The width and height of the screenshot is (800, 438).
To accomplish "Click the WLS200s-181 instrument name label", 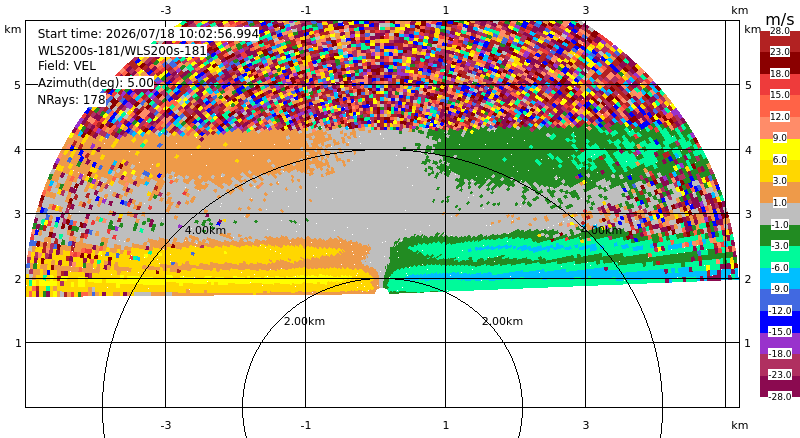I will [122, 51].
